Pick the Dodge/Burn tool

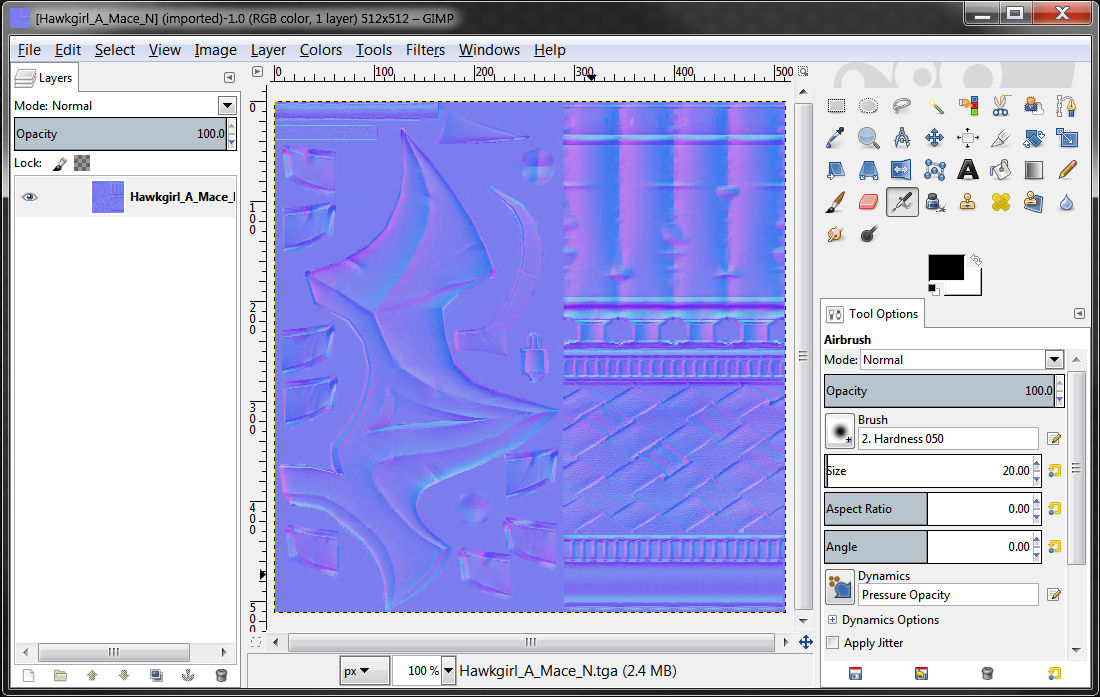click(868, 234)
